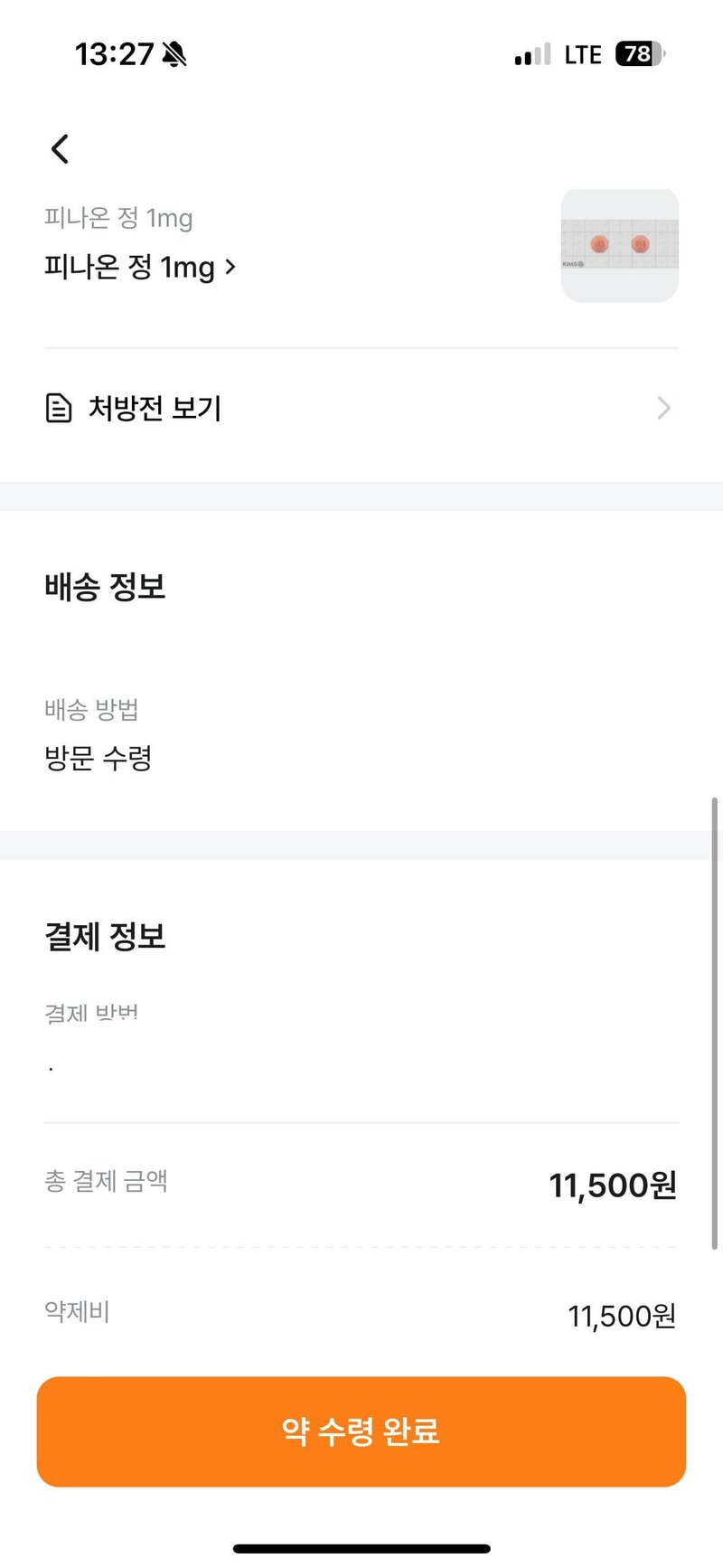The height and width of the screenshot is (1568, 723).
Task: Tap the chevron next to 피나온 정 1mg
Action: (230, 267)
